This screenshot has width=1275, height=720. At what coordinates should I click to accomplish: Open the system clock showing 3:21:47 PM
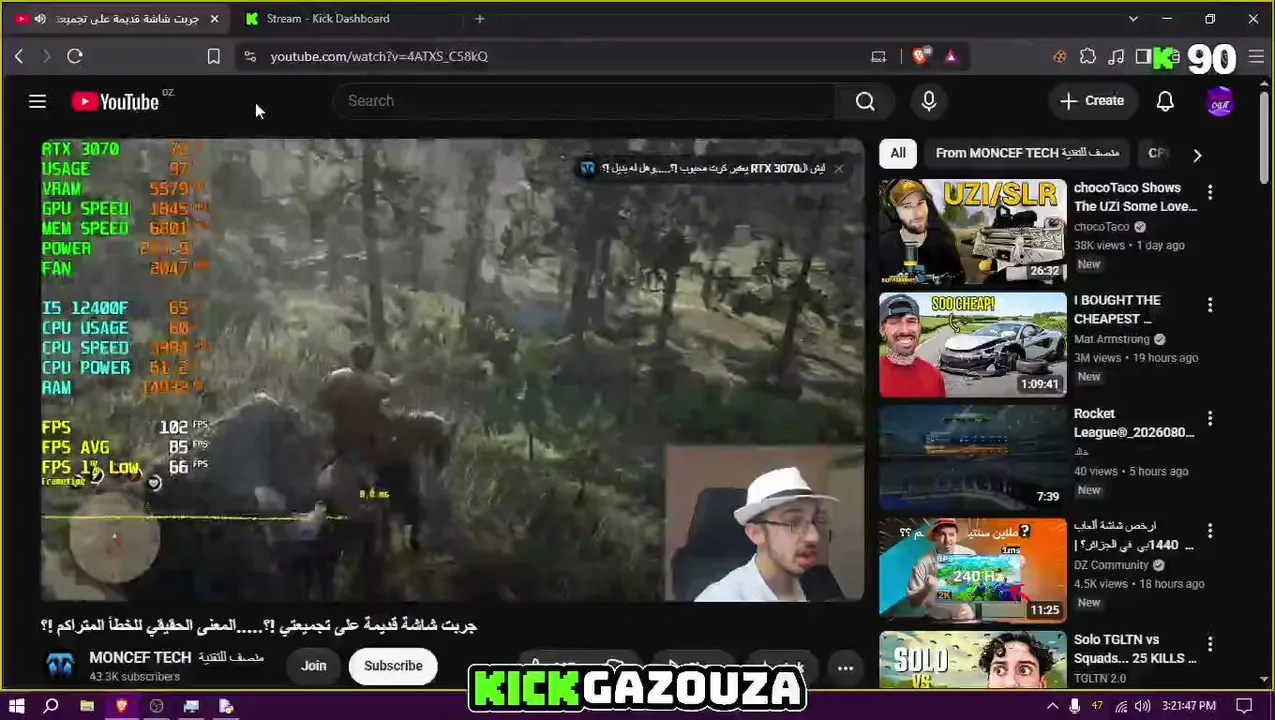point(1189,706)
